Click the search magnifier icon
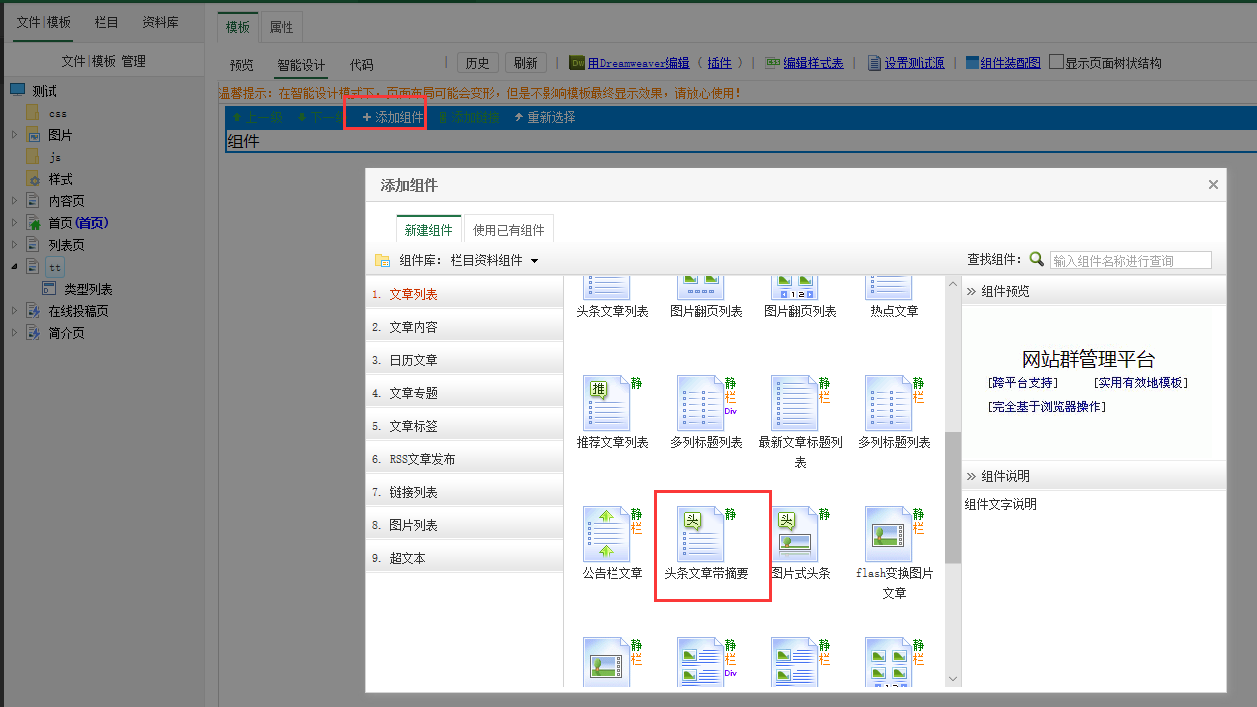Viewport: 1257px width, 707px height. click(x=1036, y=259)
